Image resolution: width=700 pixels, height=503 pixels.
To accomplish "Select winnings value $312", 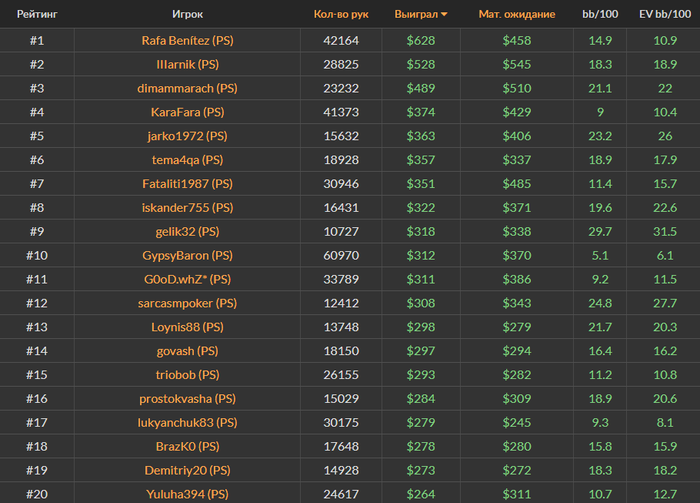I will point(421,255).
